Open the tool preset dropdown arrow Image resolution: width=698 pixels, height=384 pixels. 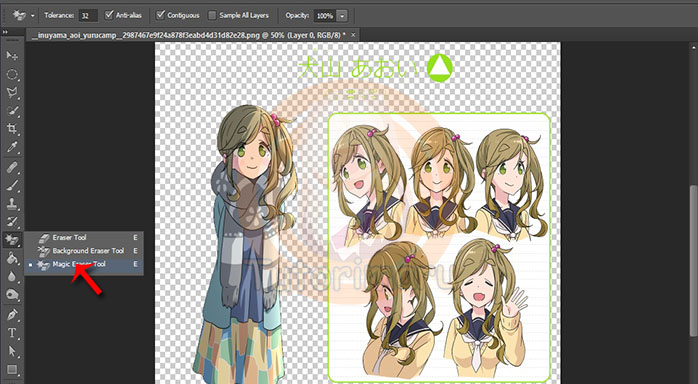click(33, 16)
